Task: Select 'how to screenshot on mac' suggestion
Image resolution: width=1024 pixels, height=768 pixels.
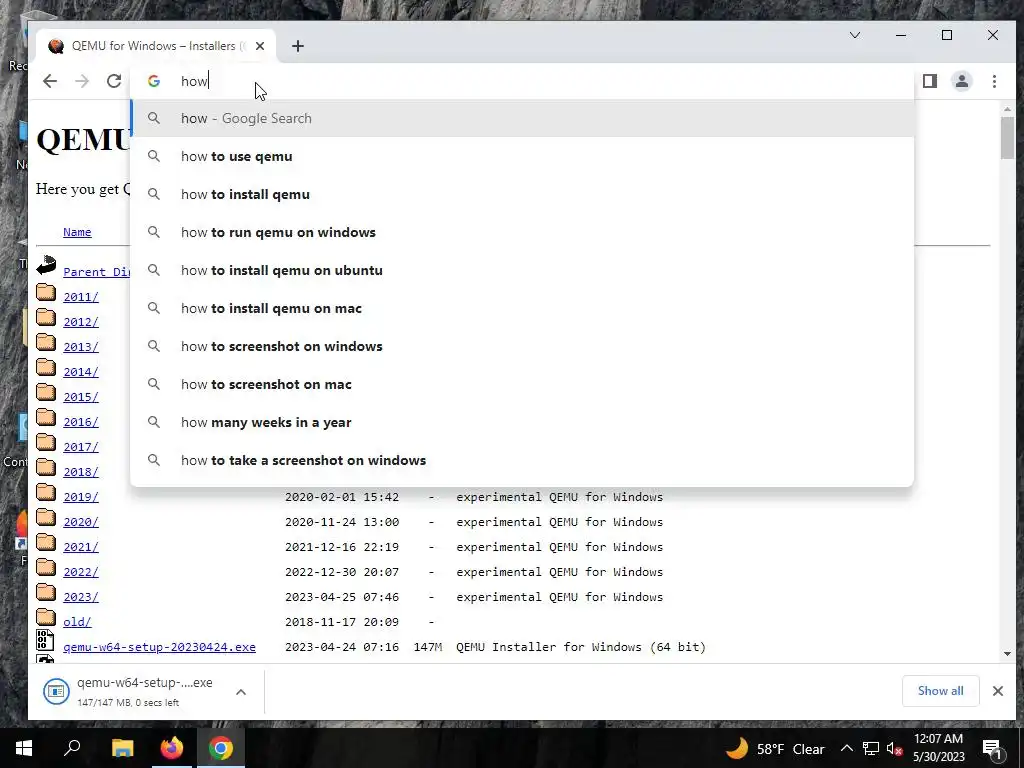Action: (522, 384)
